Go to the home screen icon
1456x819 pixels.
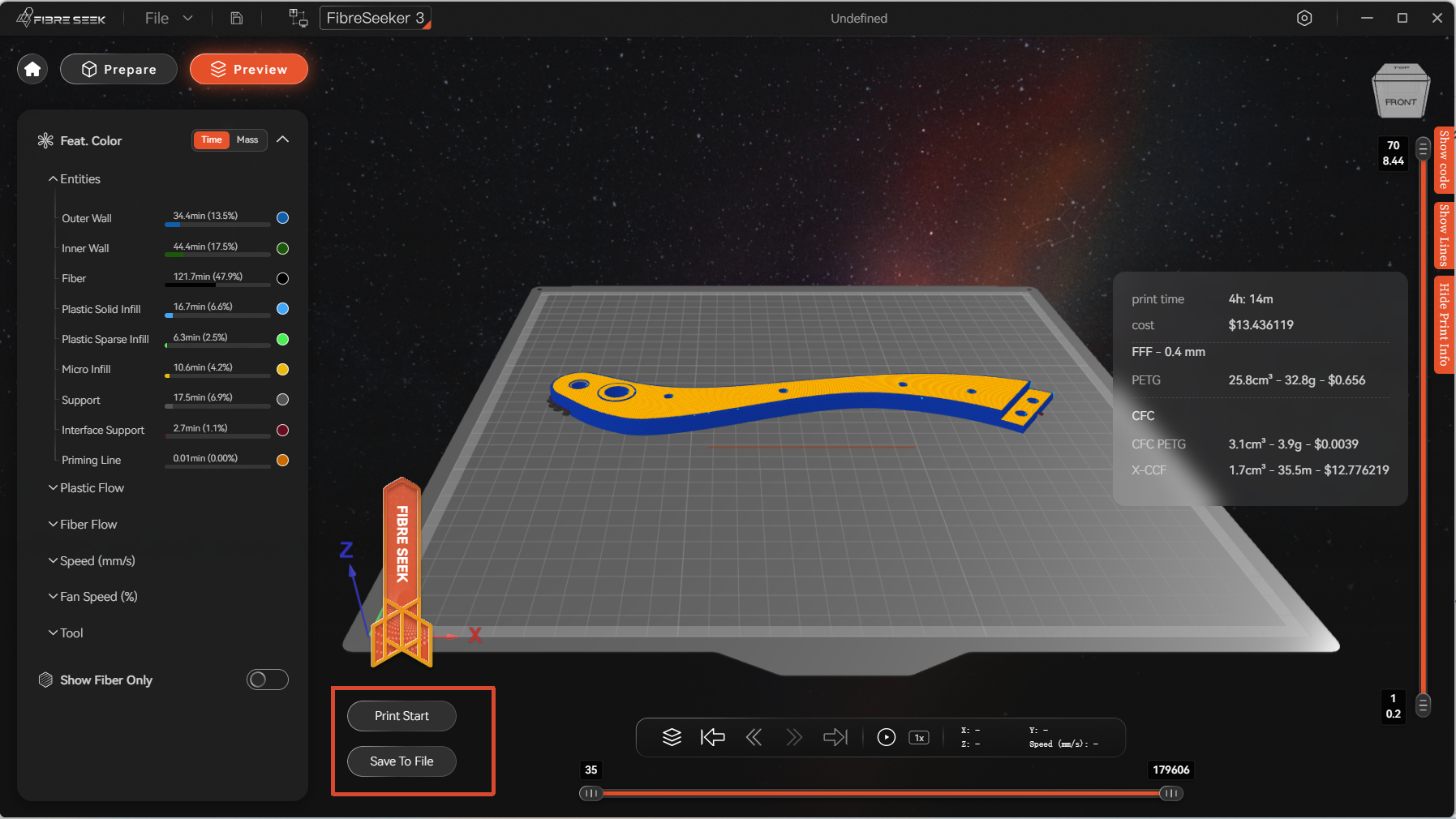click(32, 69)
